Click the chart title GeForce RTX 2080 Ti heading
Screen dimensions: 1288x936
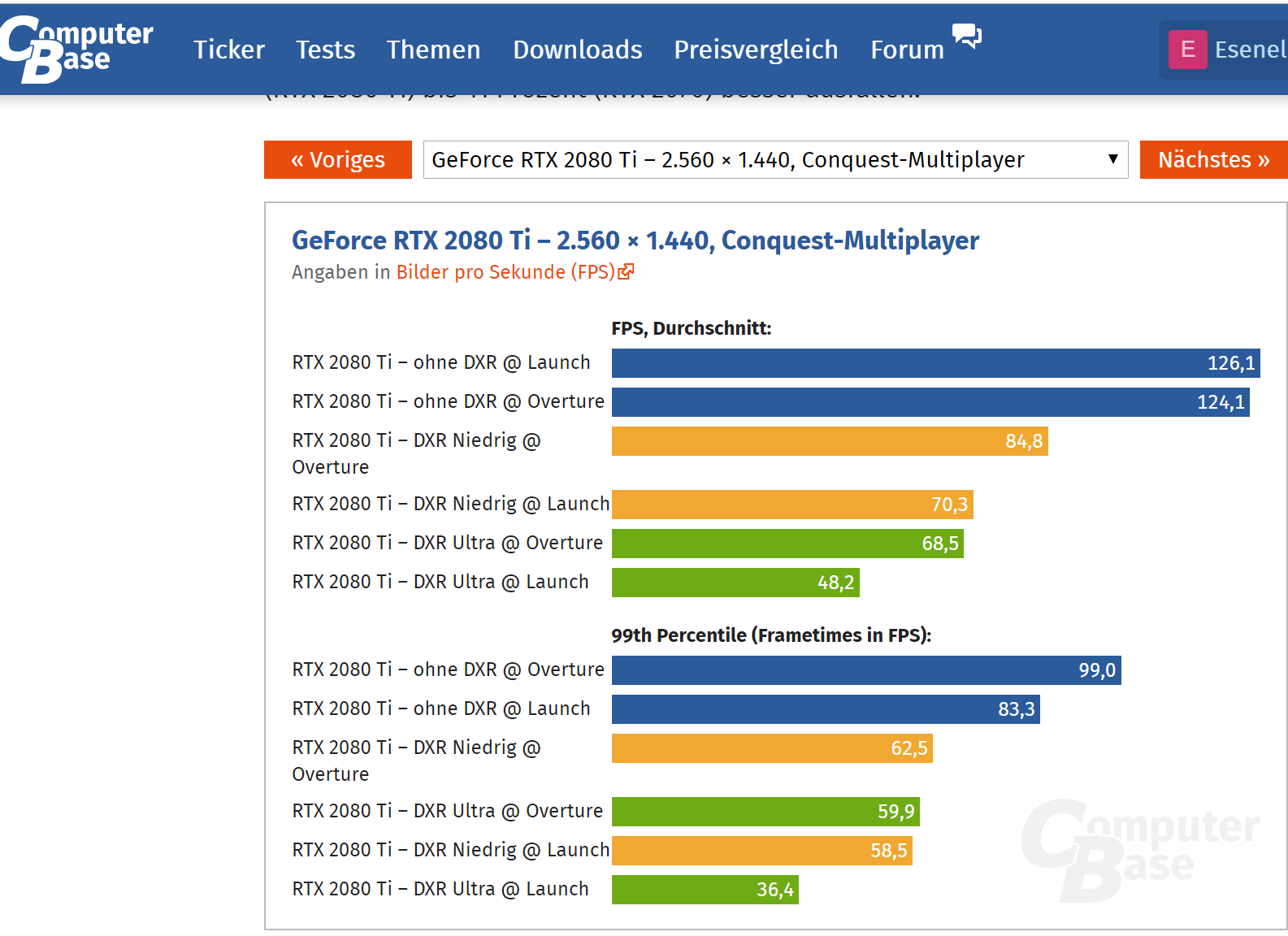click(635, 240)
